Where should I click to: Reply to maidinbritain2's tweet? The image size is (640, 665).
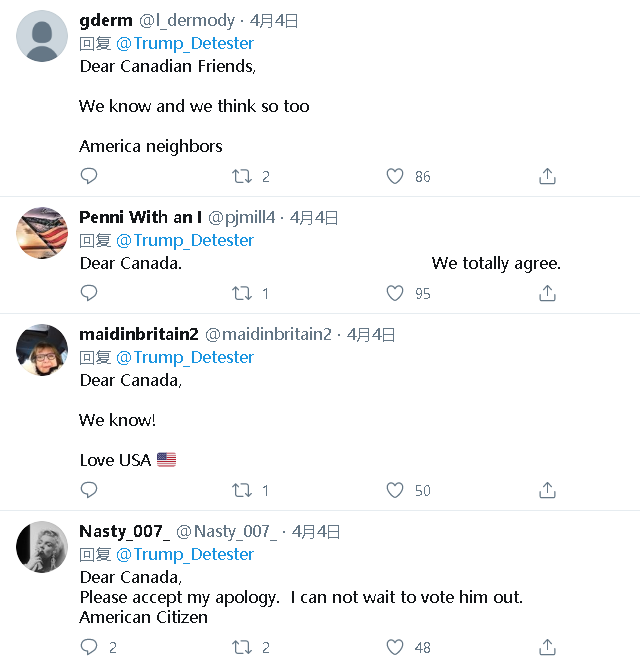tap(89, 490)
